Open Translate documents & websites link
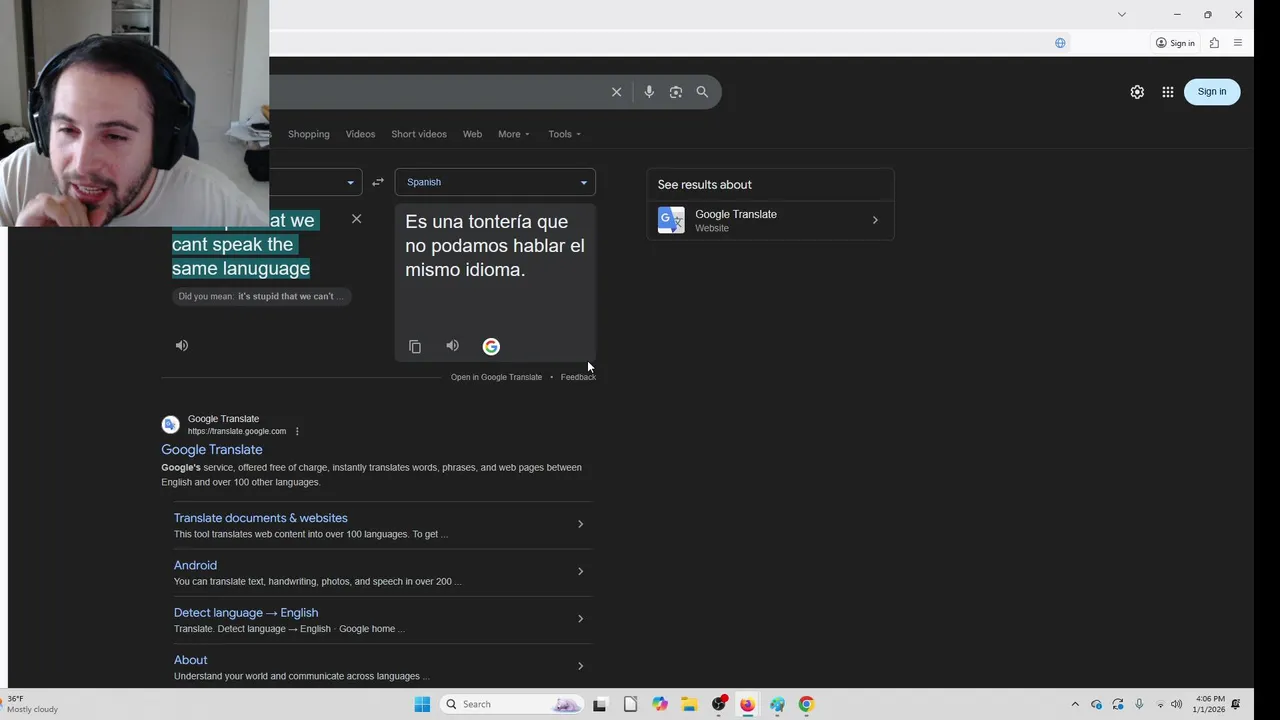 pos(261,518)
